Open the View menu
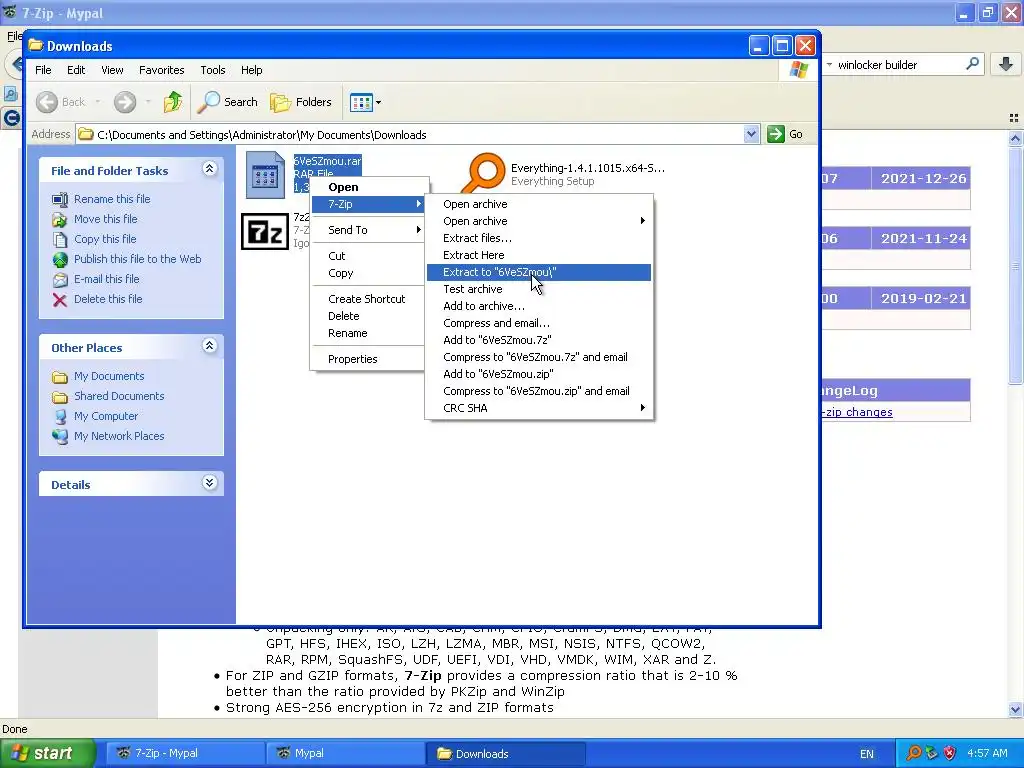 pos(112,70)
